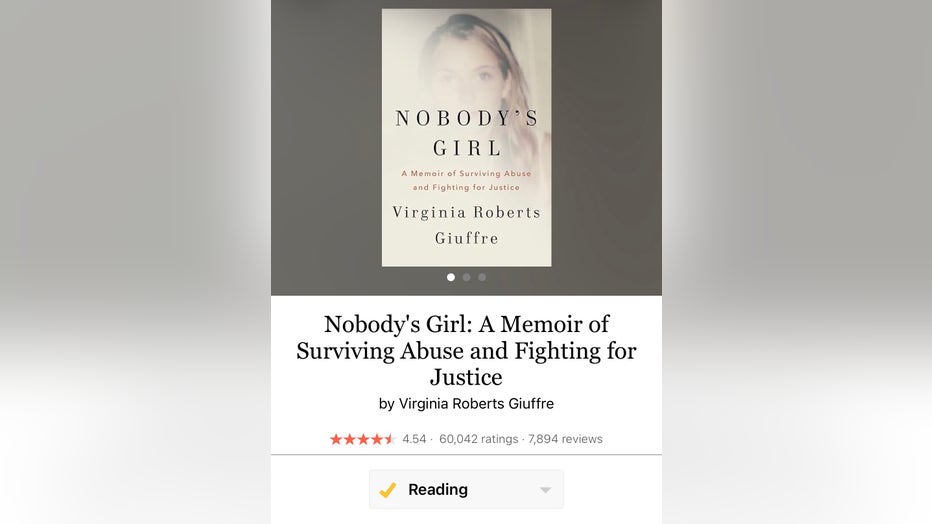Select the second rating star
The width and height of the screenshot is (932, 524).
click(x=350, y=439)
